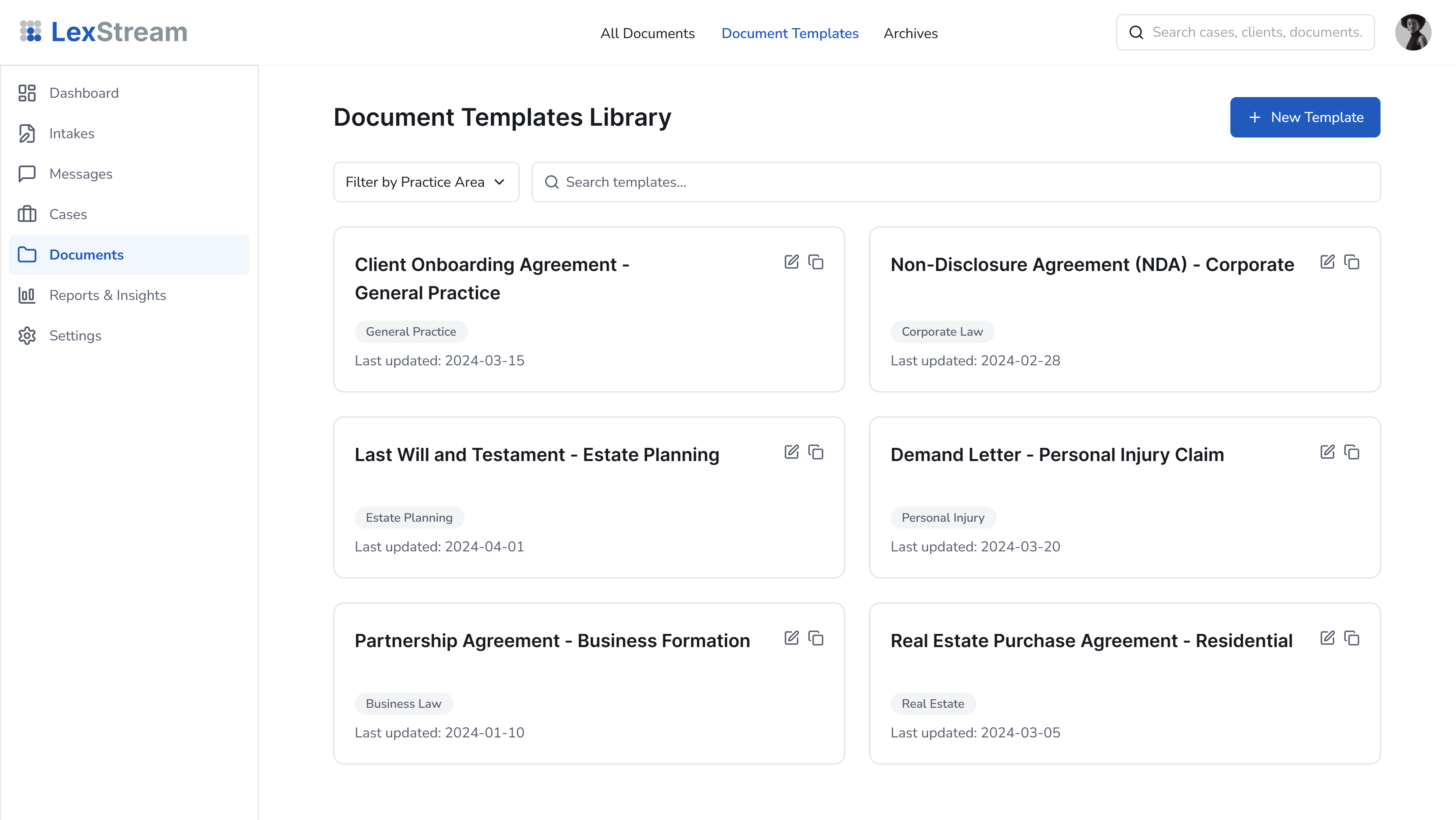The width and height of the screenshot is (1456, 820).
Task: Open the user profile avatar
Action: coord(1413,32)
